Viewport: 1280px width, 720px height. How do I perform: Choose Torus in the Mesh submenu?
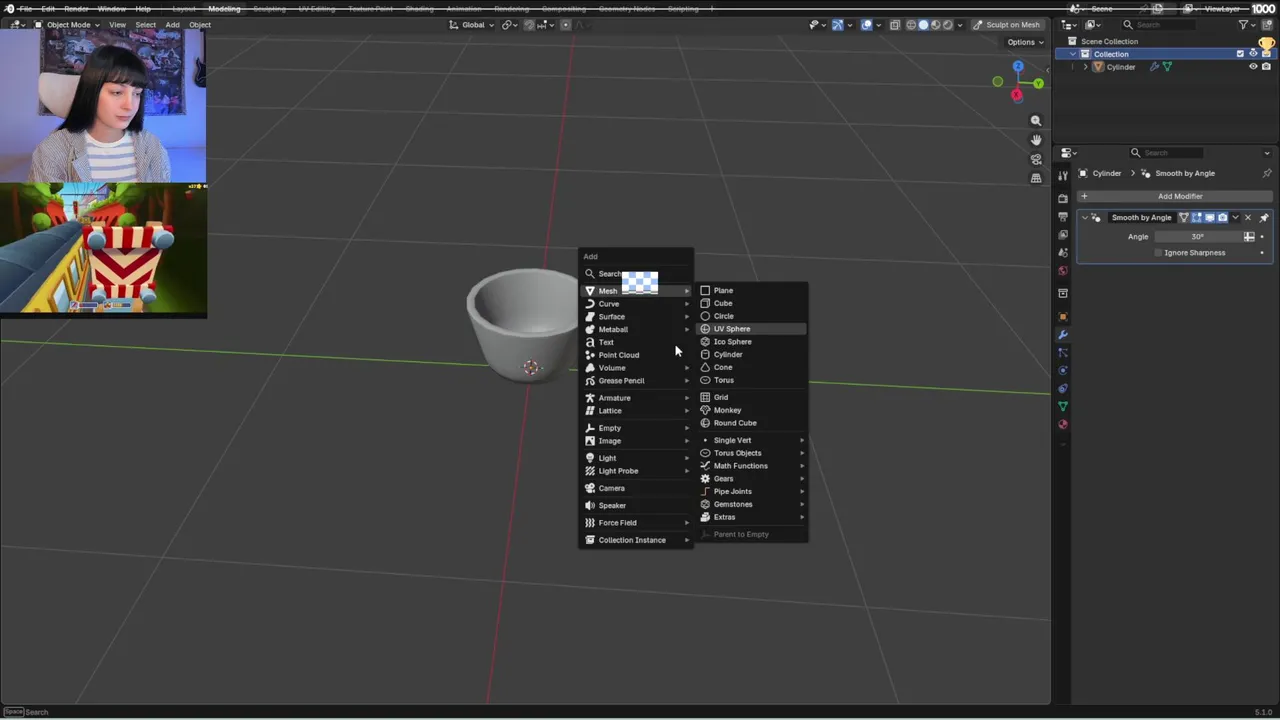pyautogui.click(x=751, y=380)
